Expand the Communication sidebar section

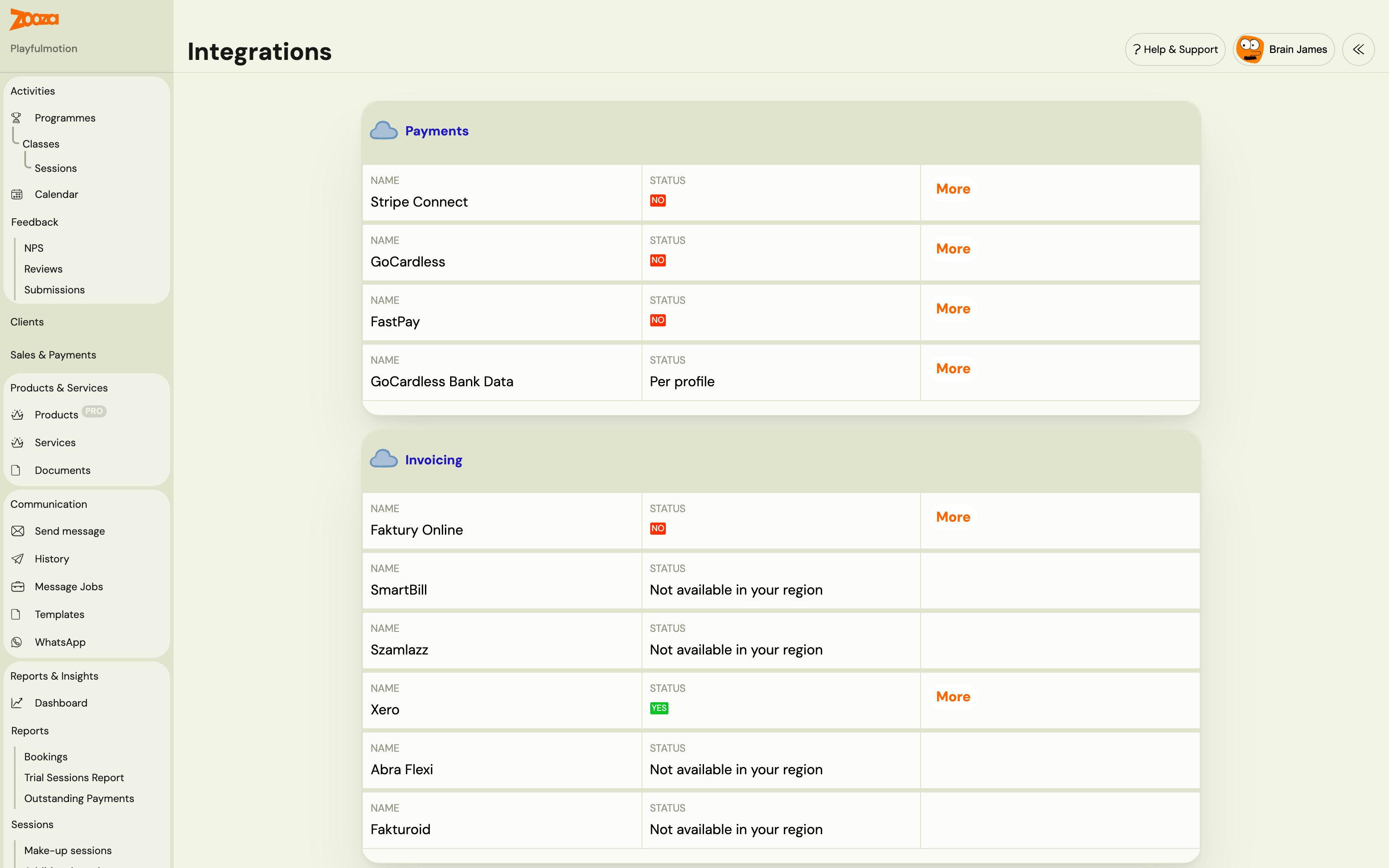click(49, 504)
